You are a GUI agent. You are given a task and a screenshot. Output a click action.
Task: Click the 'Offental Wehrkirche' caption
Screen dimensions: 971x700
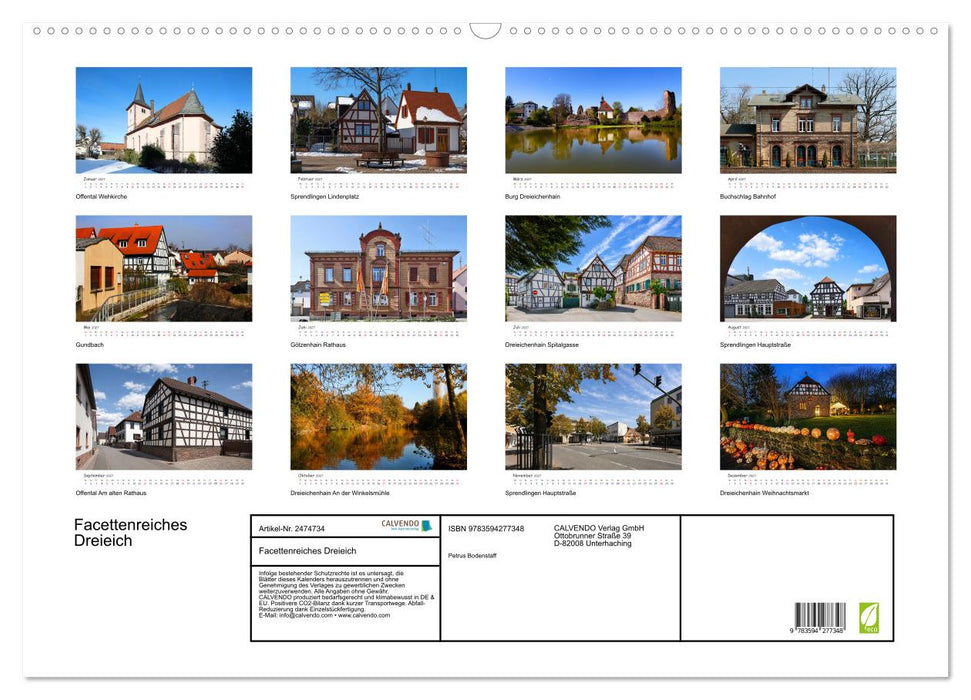pos(102,196)
